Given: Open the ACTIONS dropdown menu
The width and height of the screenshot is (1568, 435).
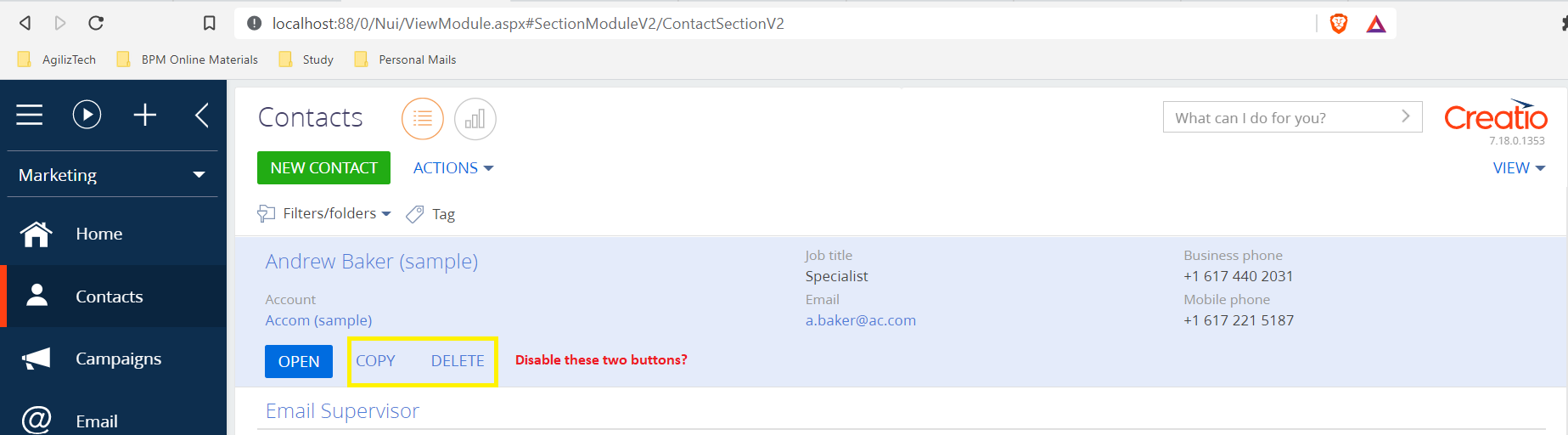Looking at the screenshot, I should tap(453, 168).
